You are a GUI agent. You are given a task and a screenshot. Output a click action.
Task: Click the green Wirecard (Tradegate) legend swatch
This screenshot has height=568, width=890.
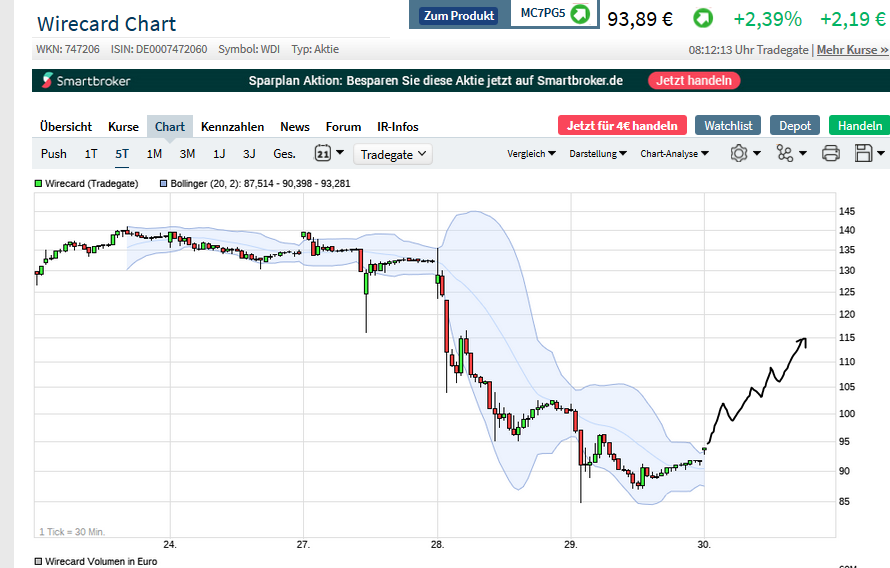click(x=39, y=184)
